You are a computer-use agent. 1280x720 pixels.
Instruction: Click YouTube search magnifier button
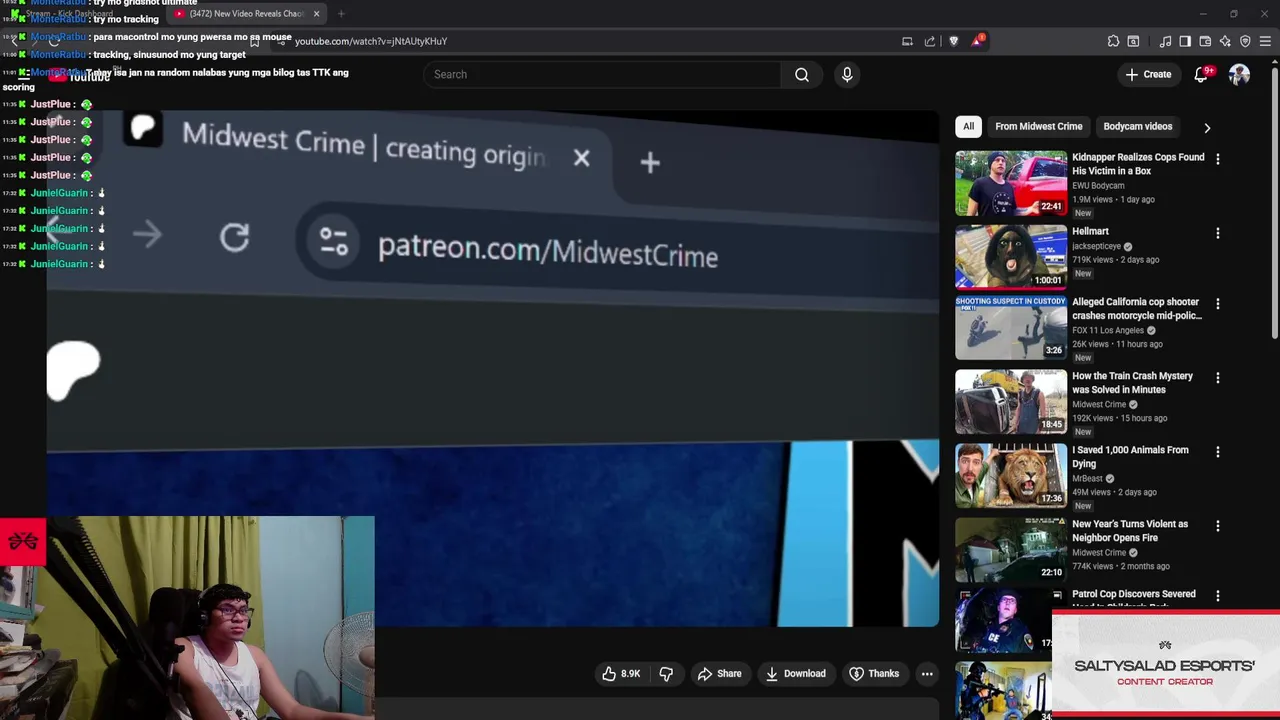click(x=802, y=74)
